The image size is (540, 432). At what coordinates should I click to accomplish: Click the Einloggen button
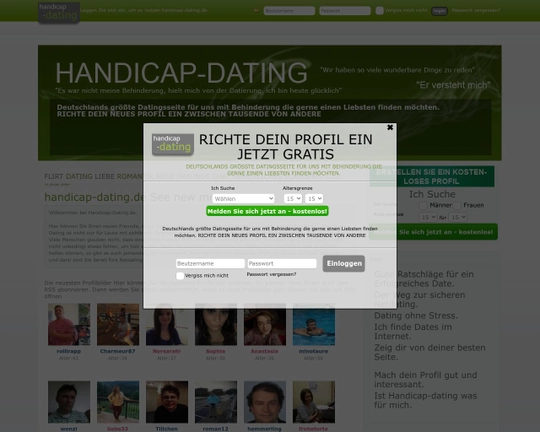tap(344, 264)
